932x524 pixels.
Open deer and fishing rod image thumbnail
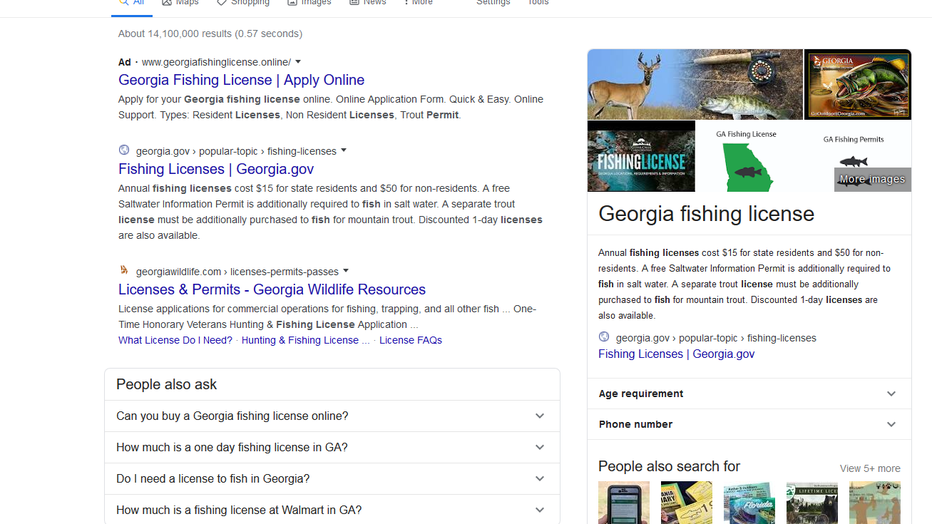(695, 84)
